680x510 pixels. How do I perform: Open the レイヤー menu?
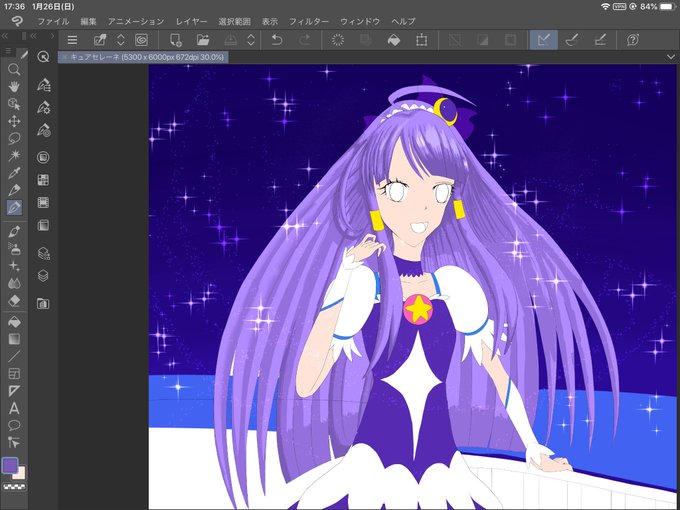(x=191, y=21)
